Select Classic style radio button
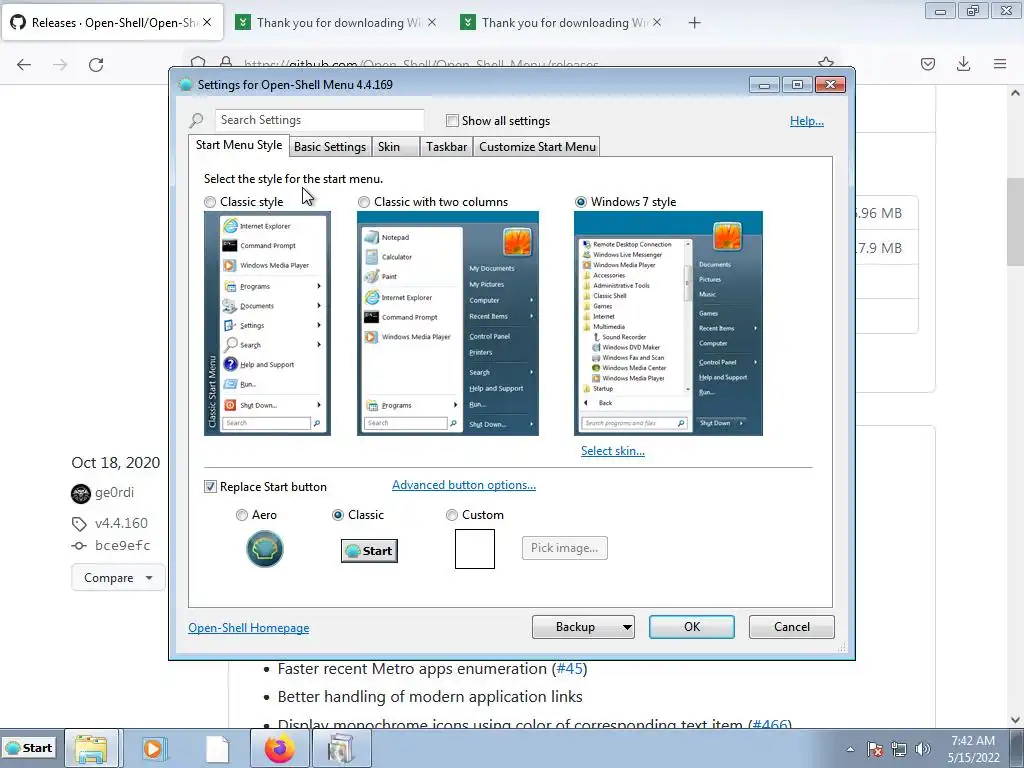Image resolution: width=1024 pixels, height=768 pixels. pyautogui.click(x=210, y=202)
